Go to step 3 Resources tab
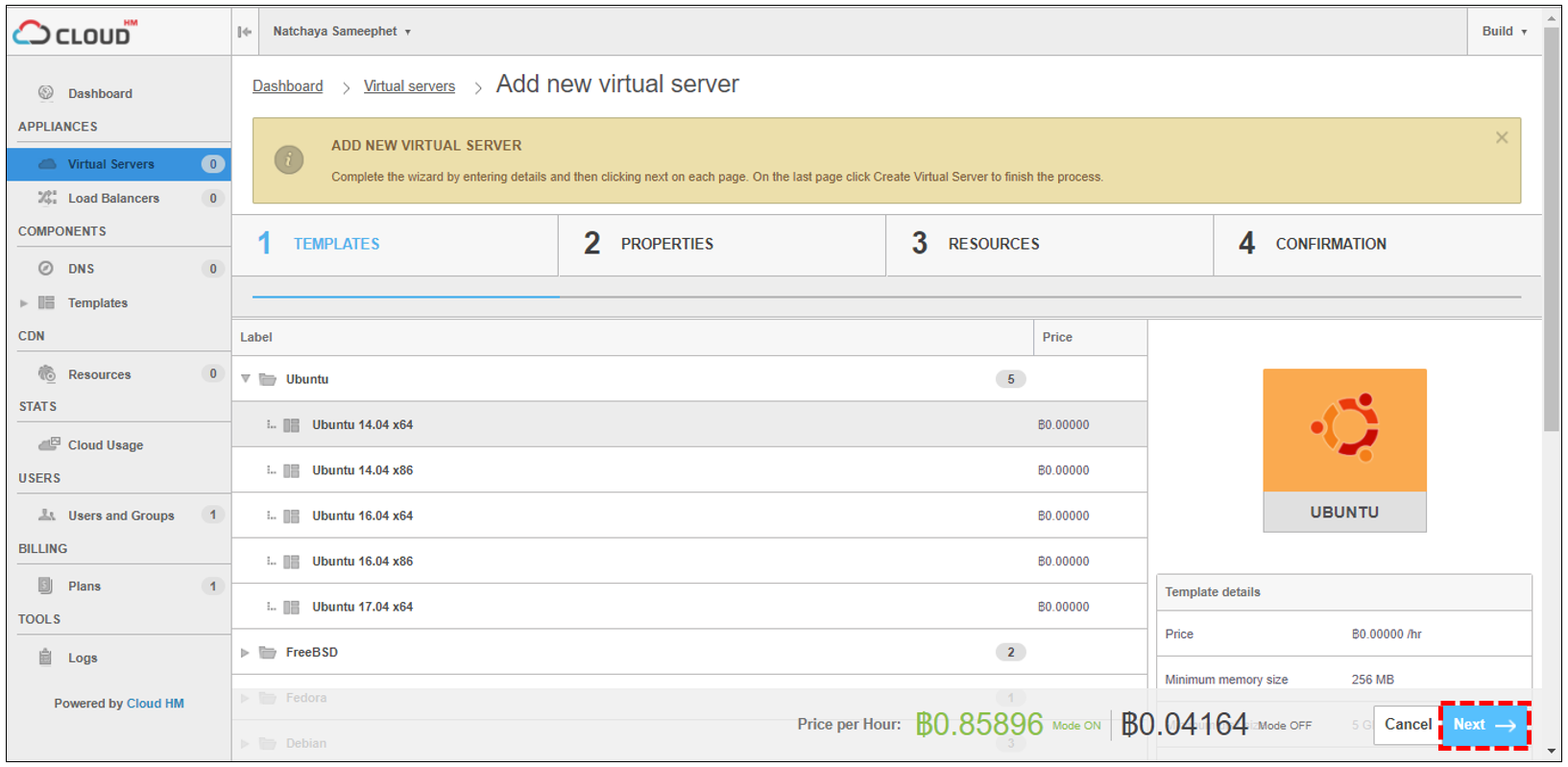The height and width of the screenshot is (767, 1568). coord(1049,244)
